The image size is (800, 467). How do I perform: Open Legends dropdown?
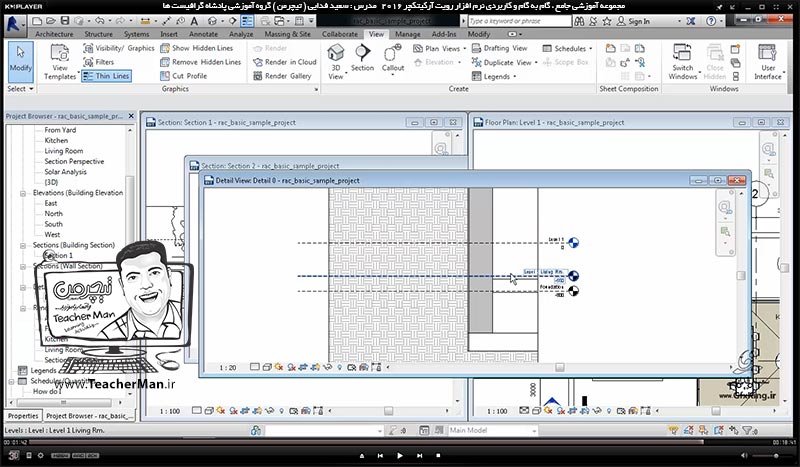[x=493, y=76]
